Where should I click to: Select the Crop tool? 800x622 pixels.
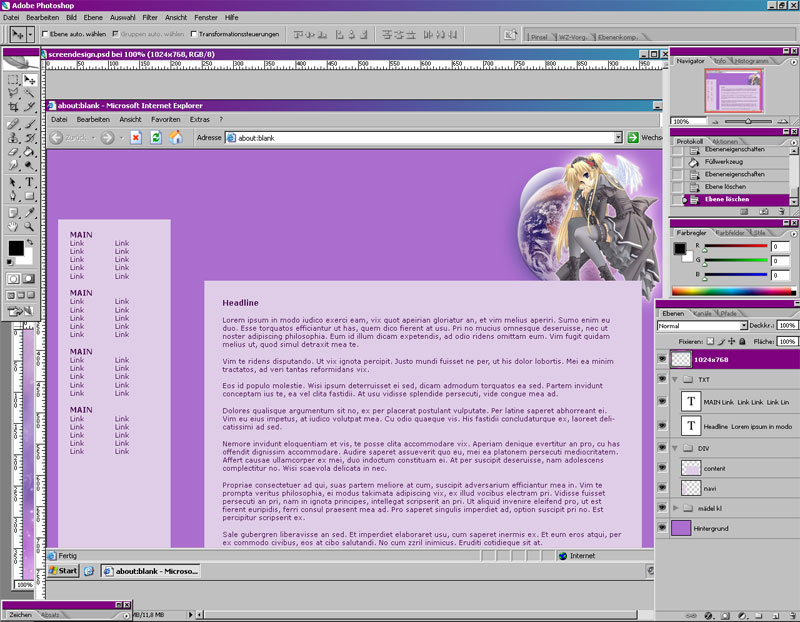point(13,107)
